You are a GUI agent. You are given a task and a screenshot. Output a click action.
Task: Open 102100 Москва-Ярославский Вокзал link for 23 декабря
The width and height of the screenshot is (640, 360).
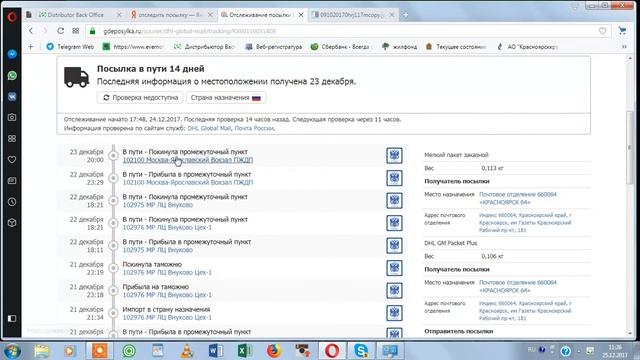pyautogui.click(x=188, y=160)
